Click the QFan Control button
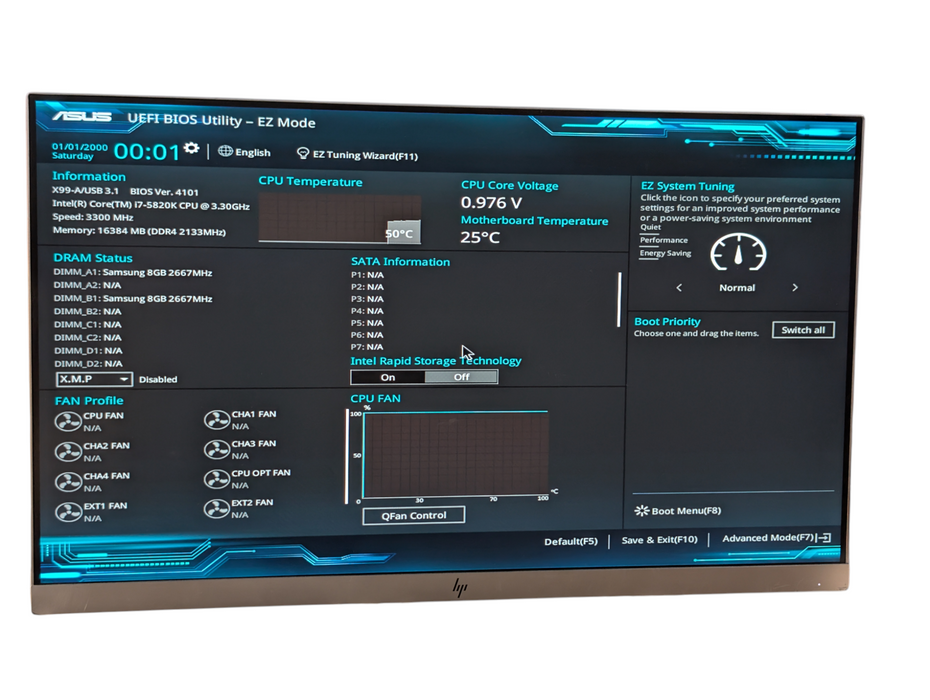Image resolution: width=930 pixels, height=700 pixels. coord(414,515)
